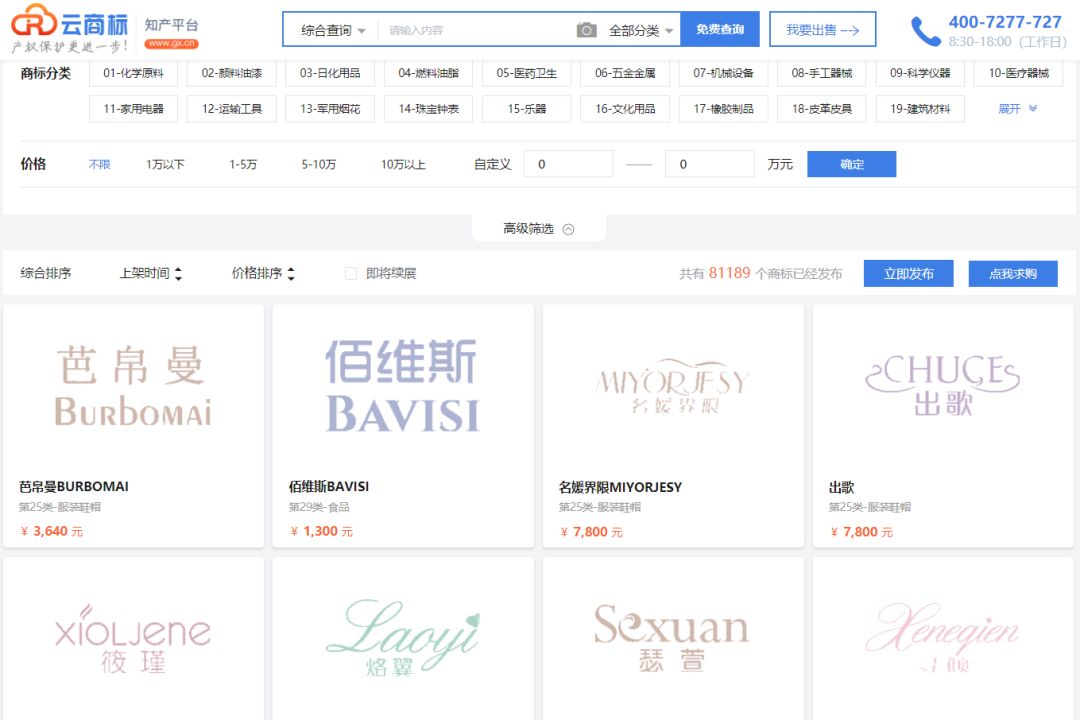Select category 08-手工器械
1080x720 pixels.
(822, 73)
